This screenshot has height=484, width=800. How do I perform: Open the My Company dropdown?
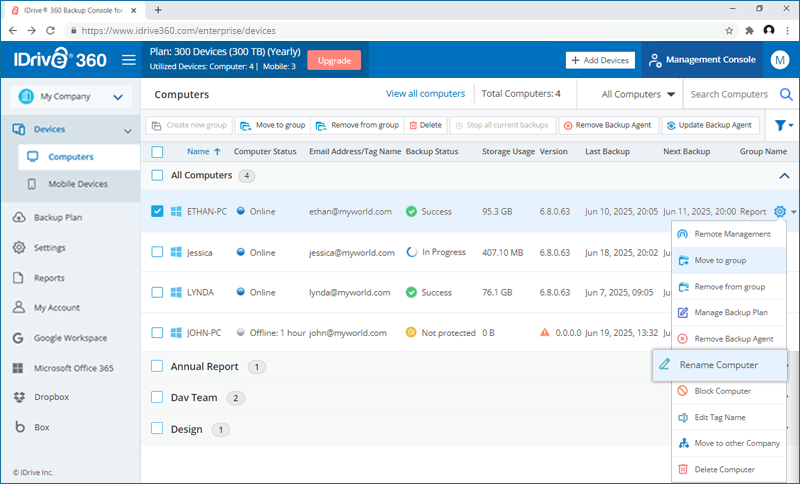pyautogui.click(x=70, y=97)
